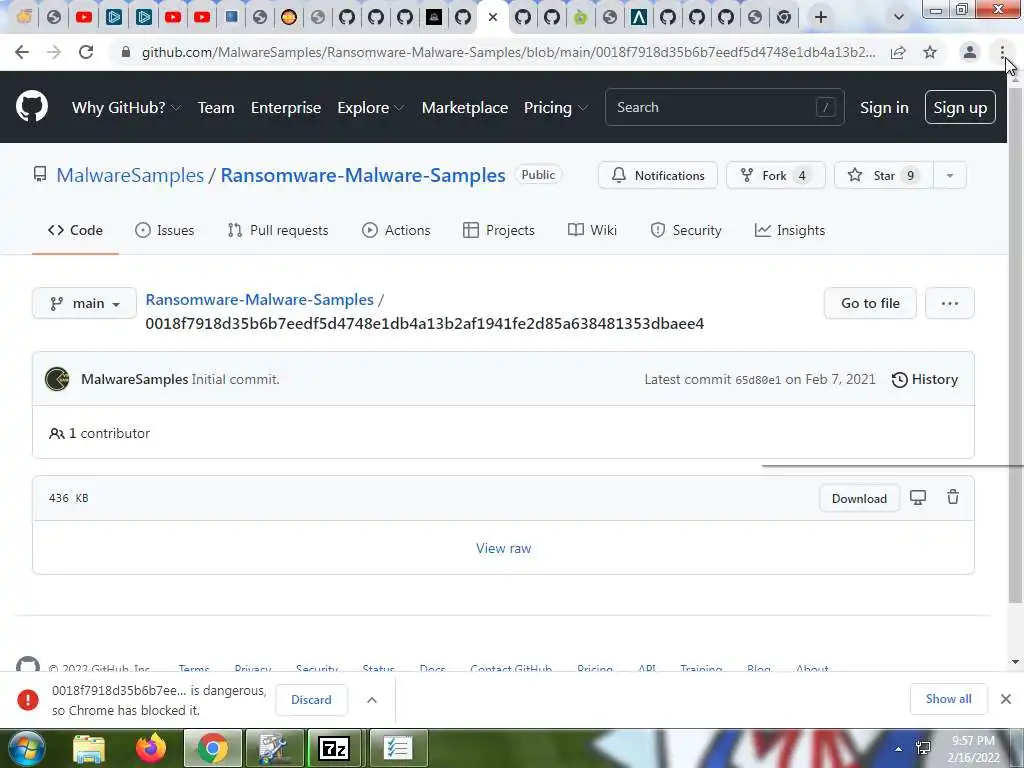Open the MalwareSamples owner link
This screenshot has width=1024, height=768.
(x=130, y=175)
